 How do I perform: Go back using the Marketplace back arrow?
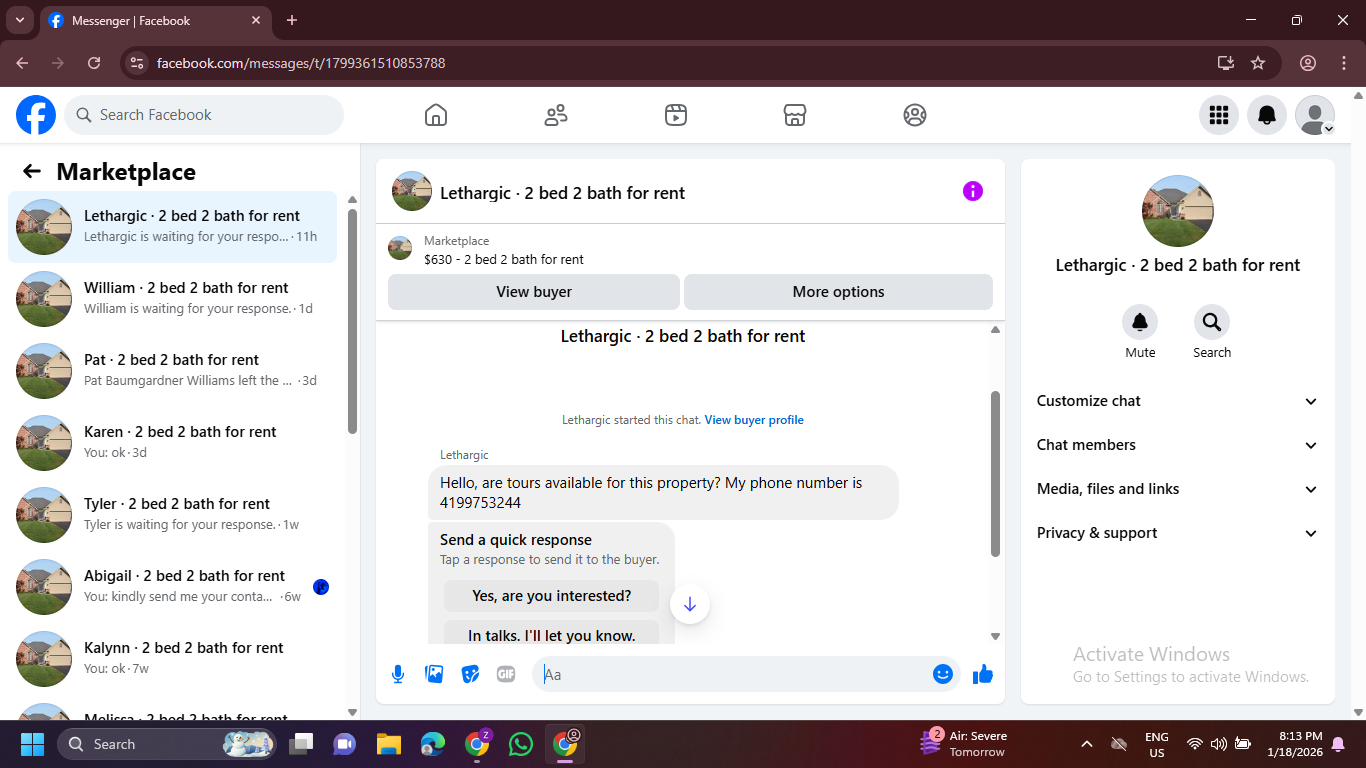tap(32, 171)
